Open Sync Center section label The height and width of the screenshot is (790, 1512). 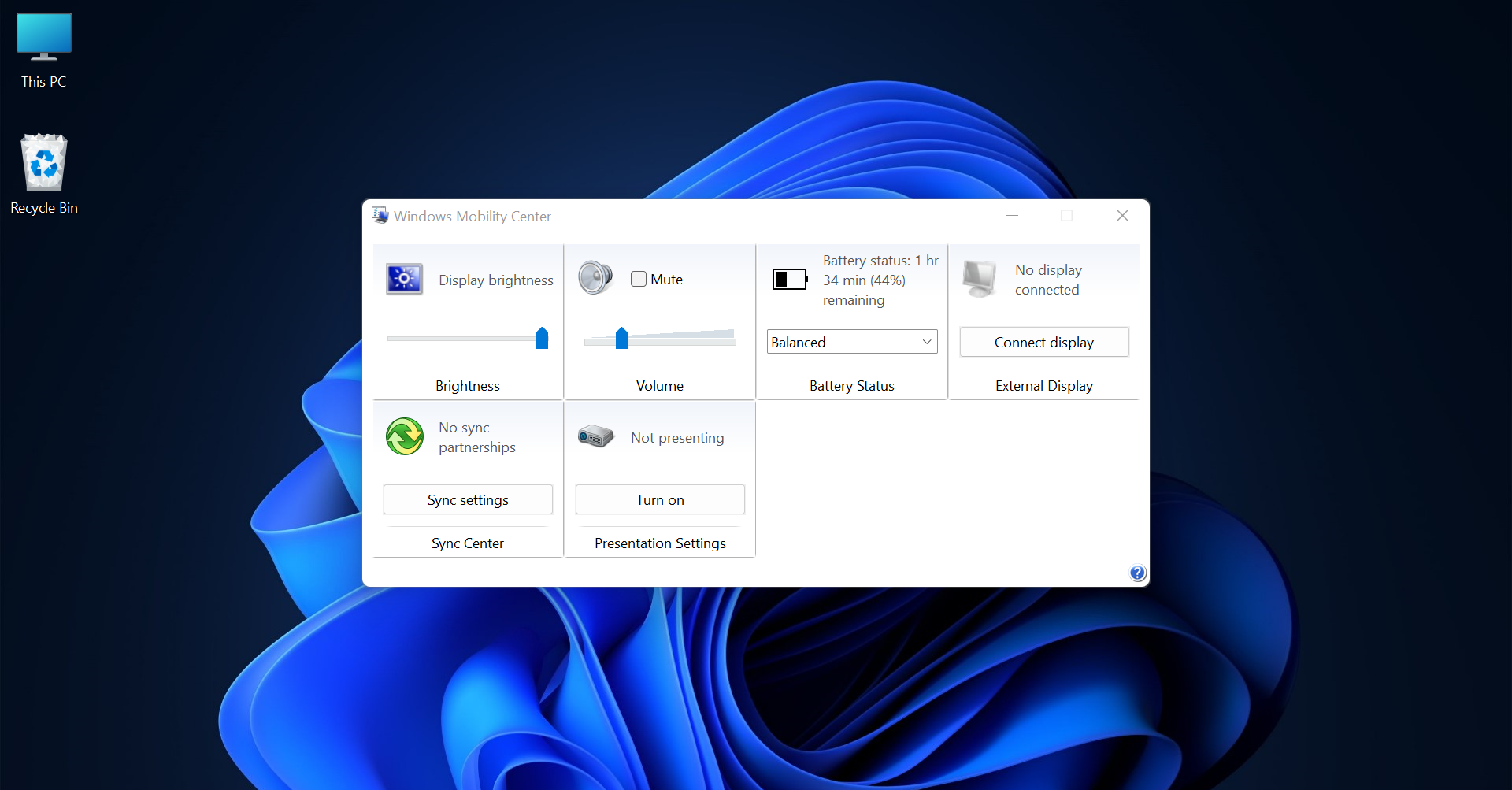467,543
